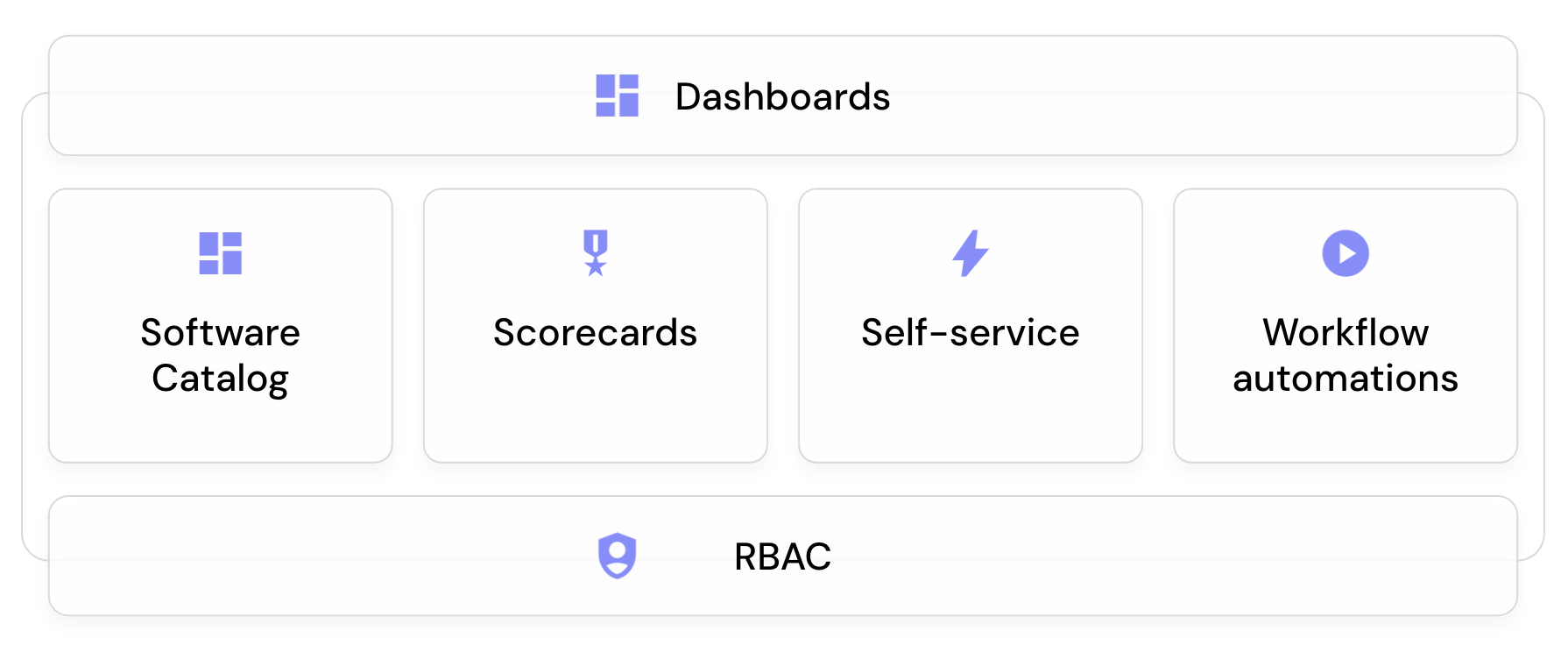
Task: Click the Dashboards text label
Action: pos(782,96)
